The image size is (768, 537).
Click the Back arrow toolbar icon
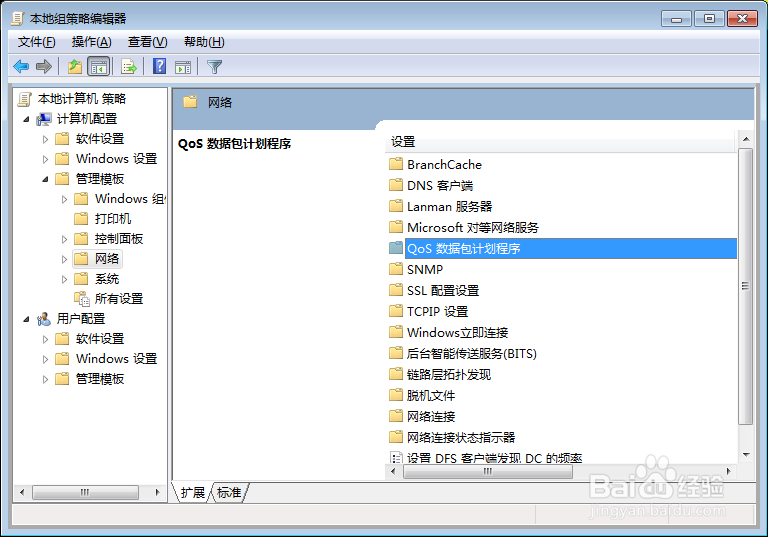click(21, 66)
